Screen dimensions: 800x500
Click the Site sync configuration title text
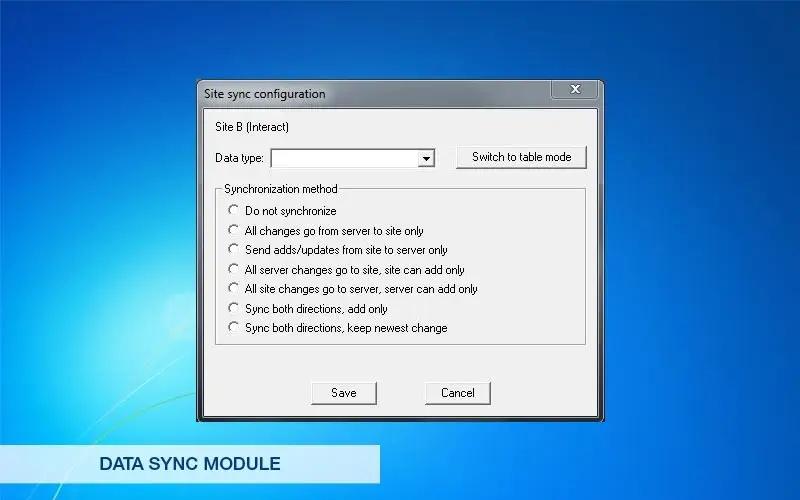pyautogui.click(x=265, y=94)
